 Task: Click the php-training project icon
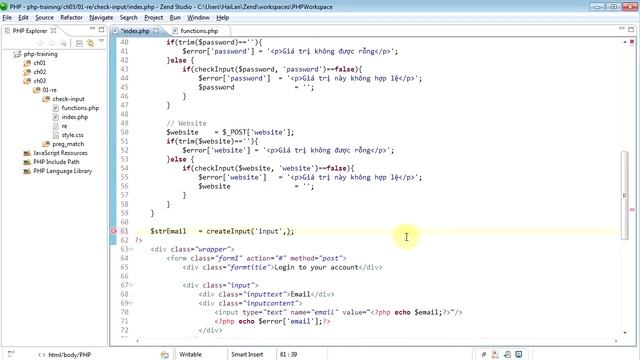coord(17,54)
